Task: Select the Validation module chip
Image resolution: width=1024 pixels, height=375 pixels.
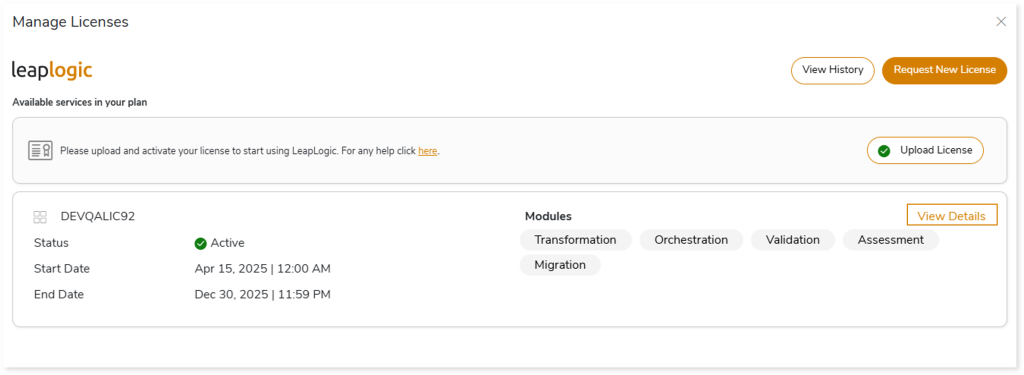Action: click(793, 240)
